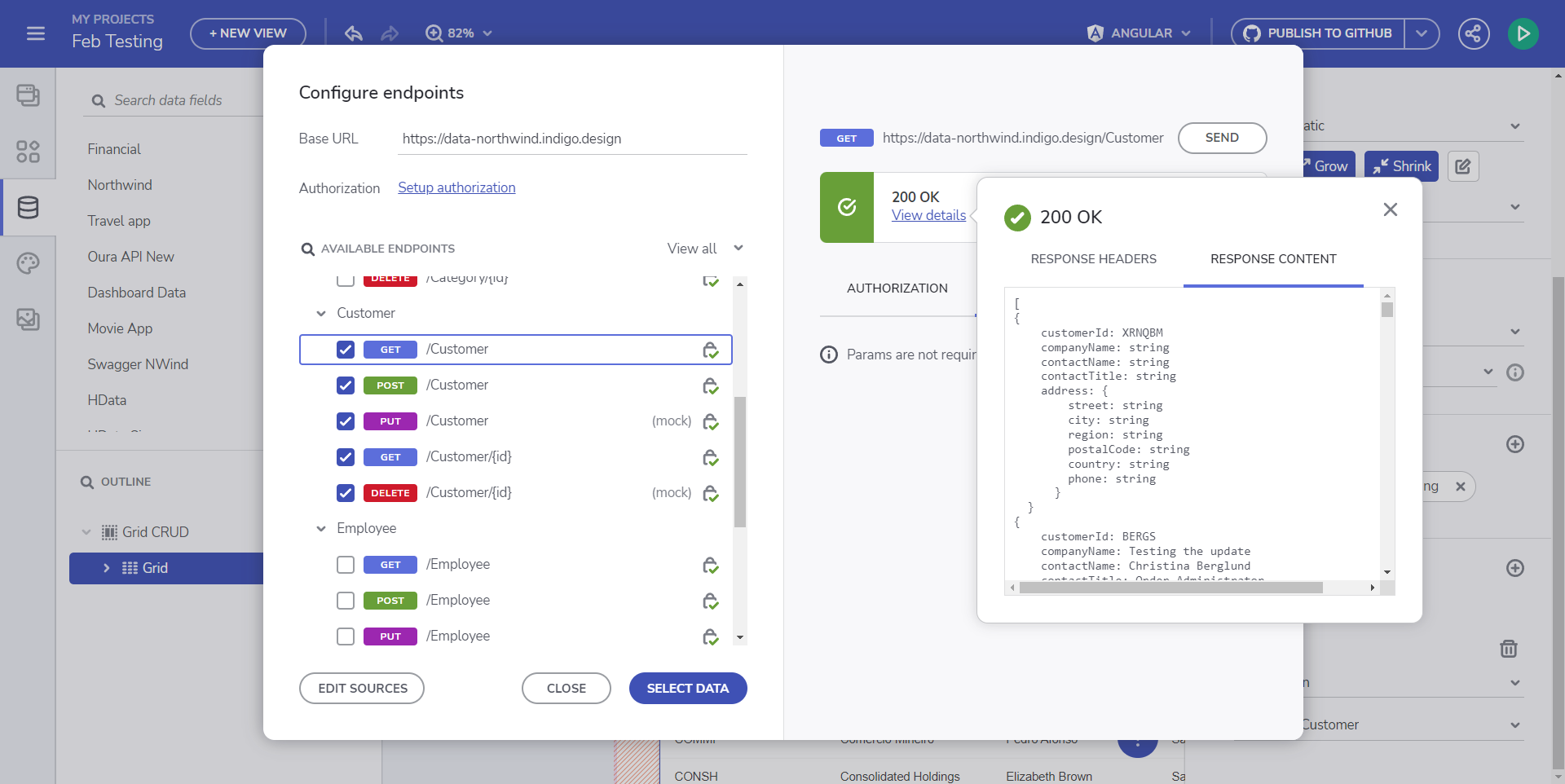The image size is (1565, 784).
Task: Close the 200 OK response popup
Action: pos(1390,209)
